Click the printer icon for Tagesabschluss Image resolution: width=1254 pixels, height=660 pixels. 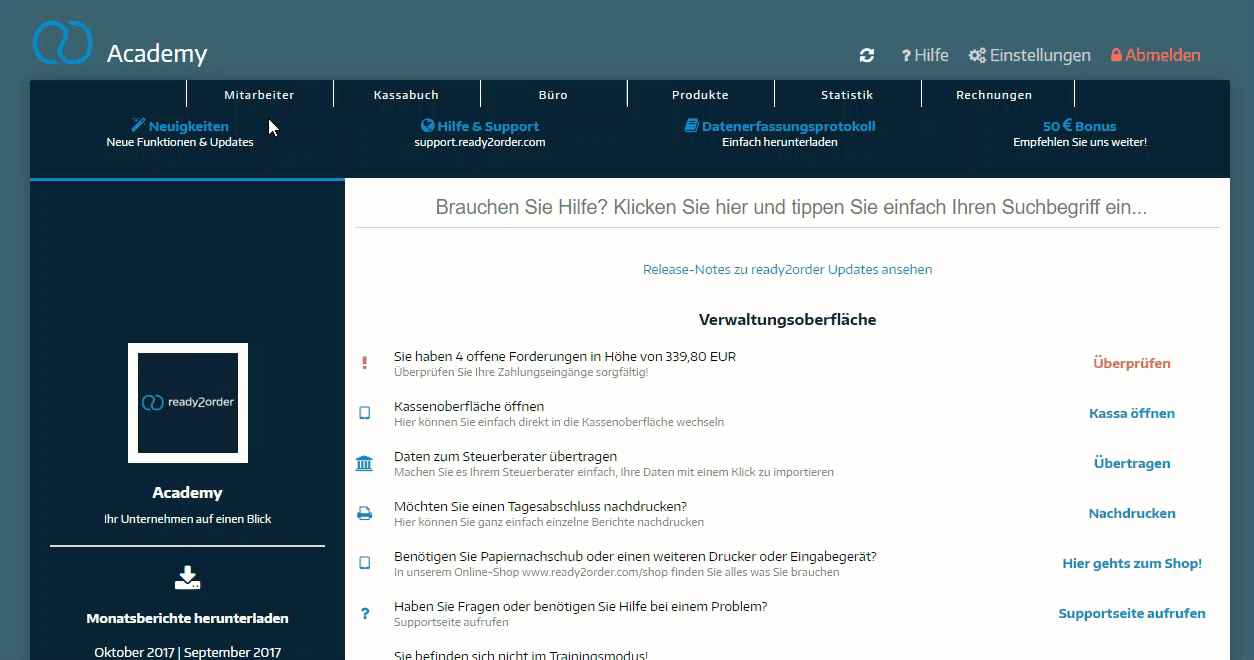point(364,513)
